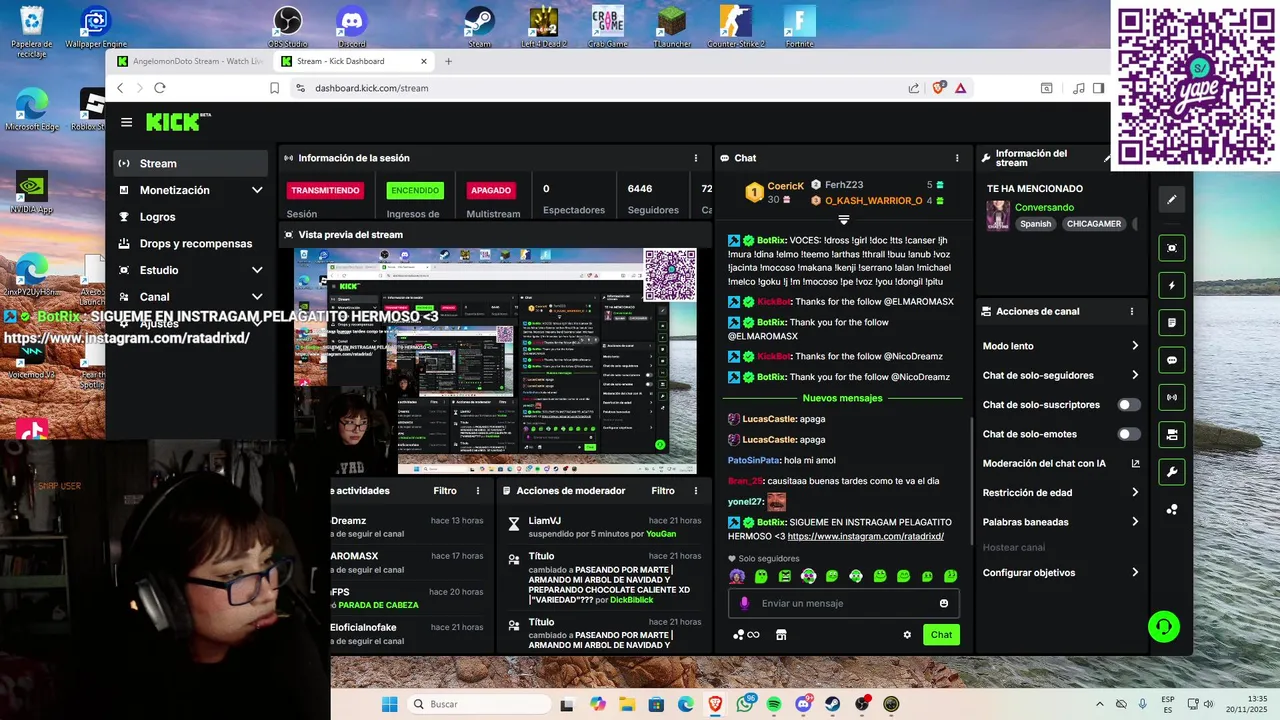
Task: Select Stream in the sidebar
Action: [x=190, y=163]
